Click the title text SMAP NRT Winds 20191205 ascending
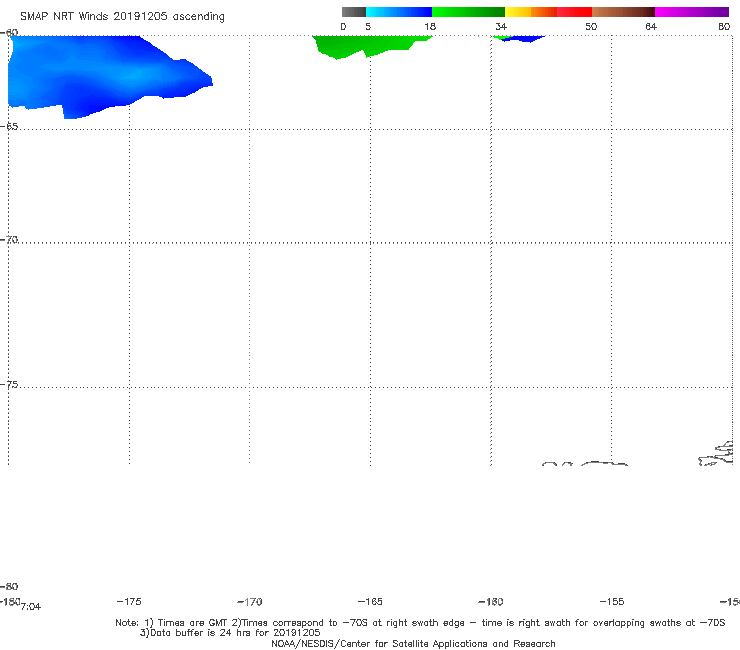The image size is (740, 650). 122,16
